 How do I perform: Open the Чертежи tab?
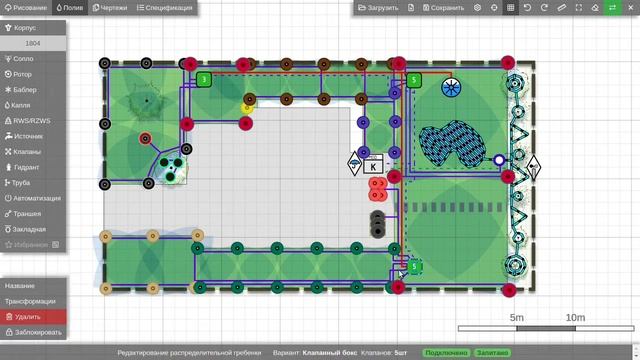110,8
